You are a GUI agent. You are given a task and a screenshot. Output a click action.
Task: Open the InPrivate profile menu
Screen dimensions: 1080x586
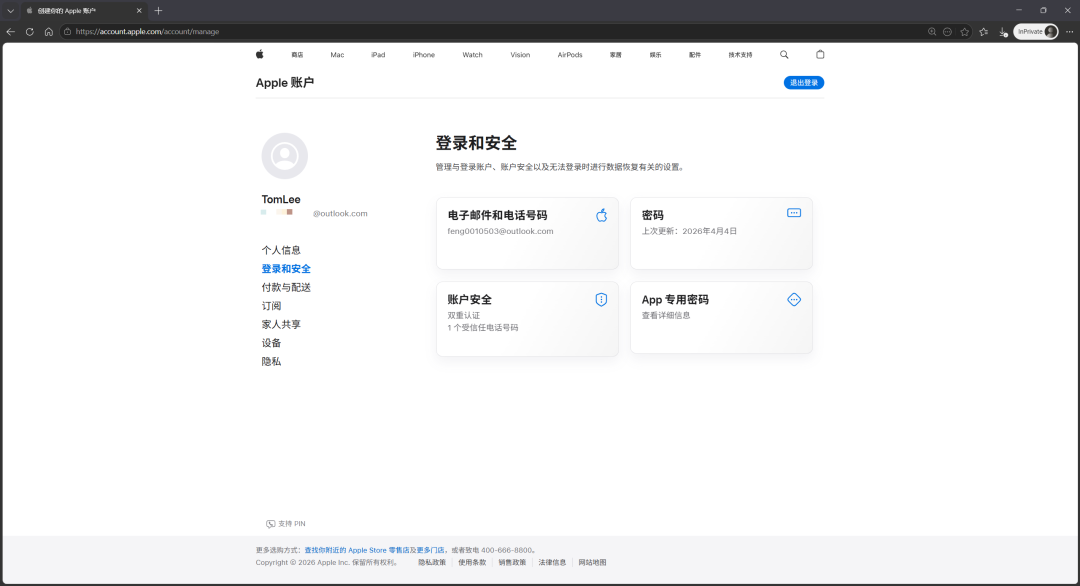[x=1035, y=31]
